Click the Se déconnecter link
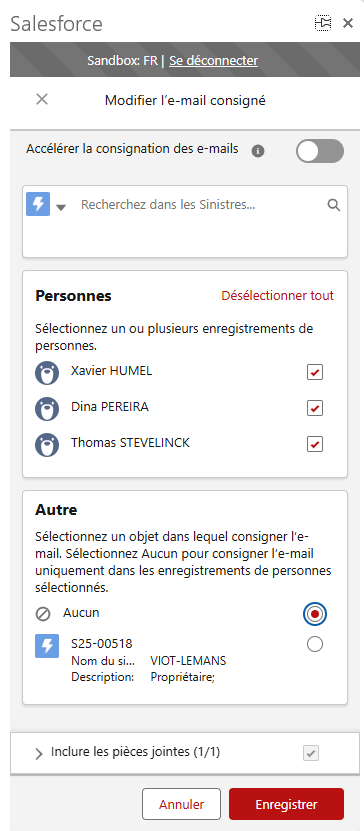364x831 pixels. point(214,60)
